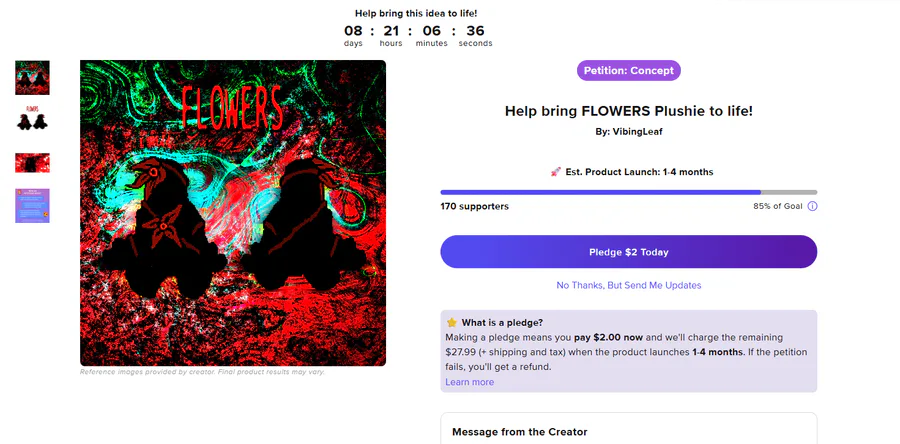Click the days value in the countdown timer
This screenshot has width=900, height=444.
pyautogui.click(x=353, y=31)
